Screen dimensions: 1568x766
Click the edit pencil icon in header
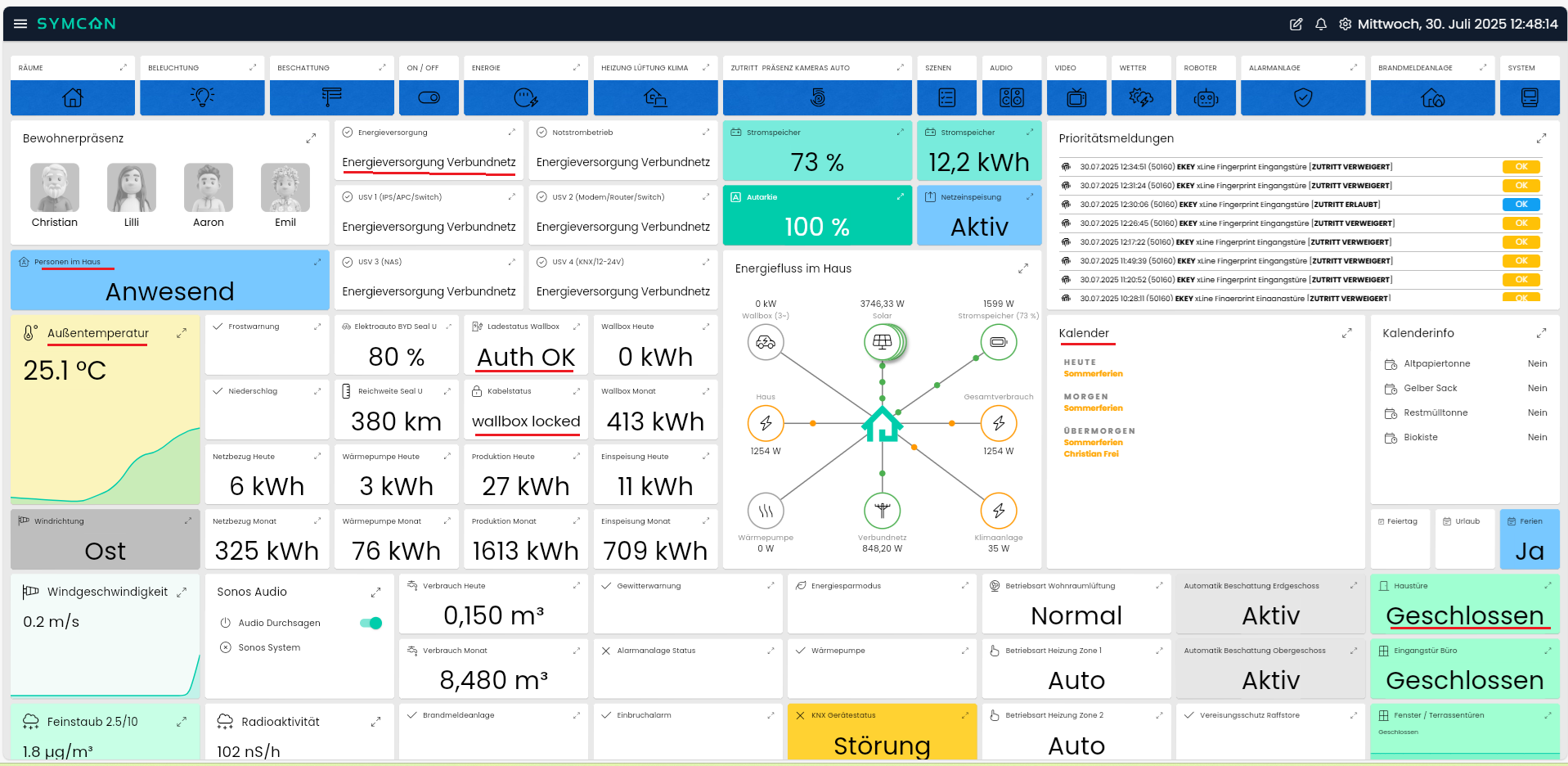click(1296, 25)
